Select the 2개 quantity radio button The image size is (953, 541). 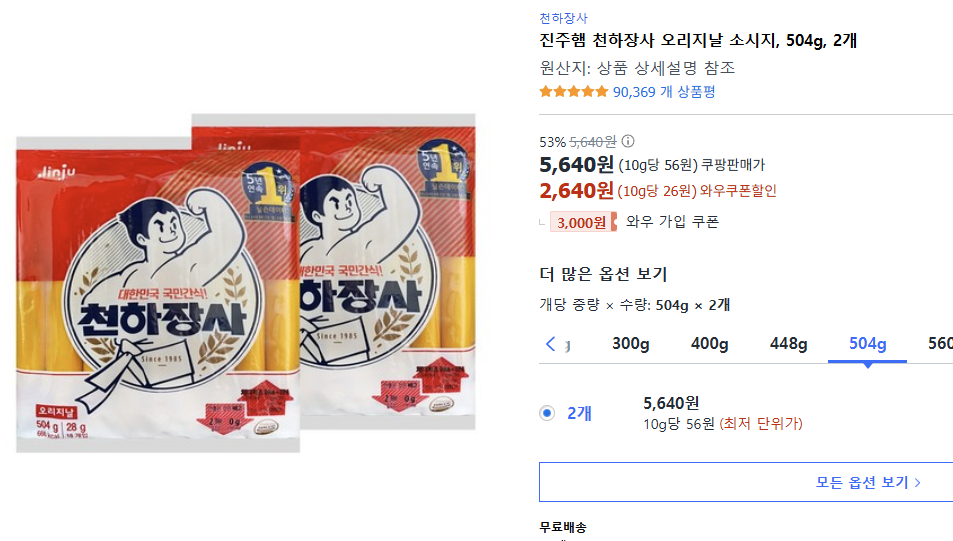(547, 413)
